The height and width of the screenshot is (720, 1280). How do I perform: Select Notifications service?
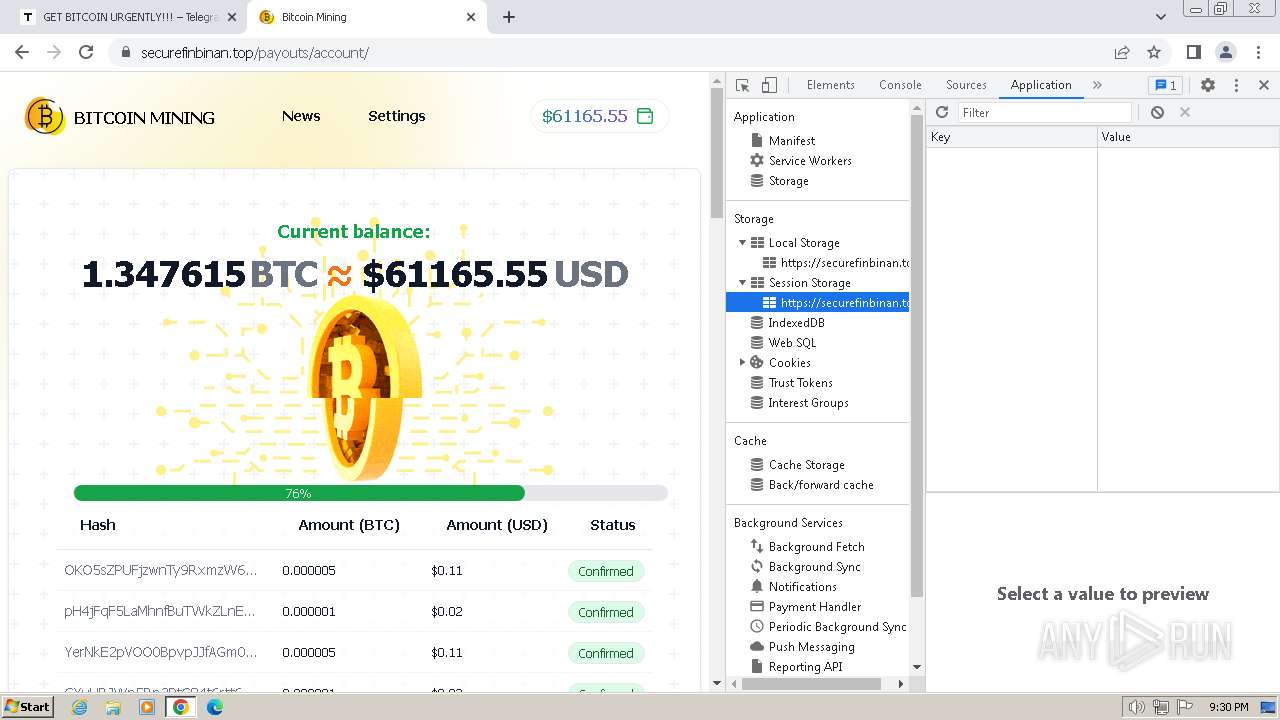click(x=802, y=587)
